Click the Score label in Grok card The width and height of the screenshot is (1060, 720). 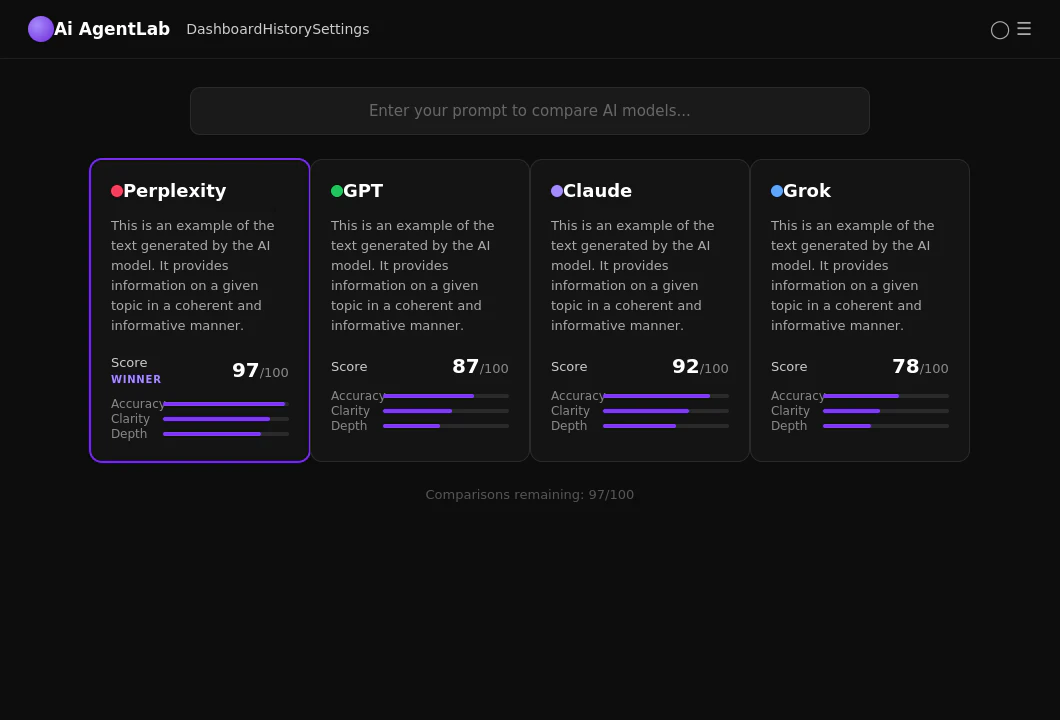pyautogui.click(x=789, y=366)
